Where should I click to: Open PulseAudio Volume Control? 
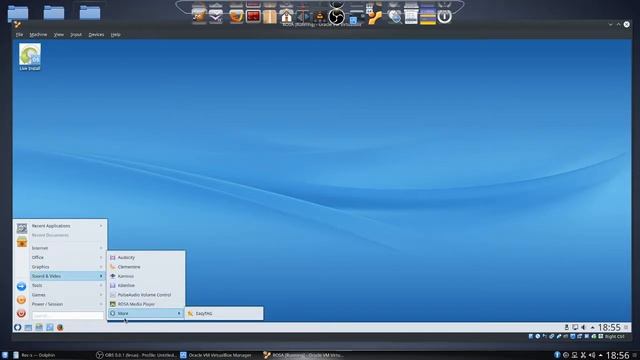pos(146,295)
